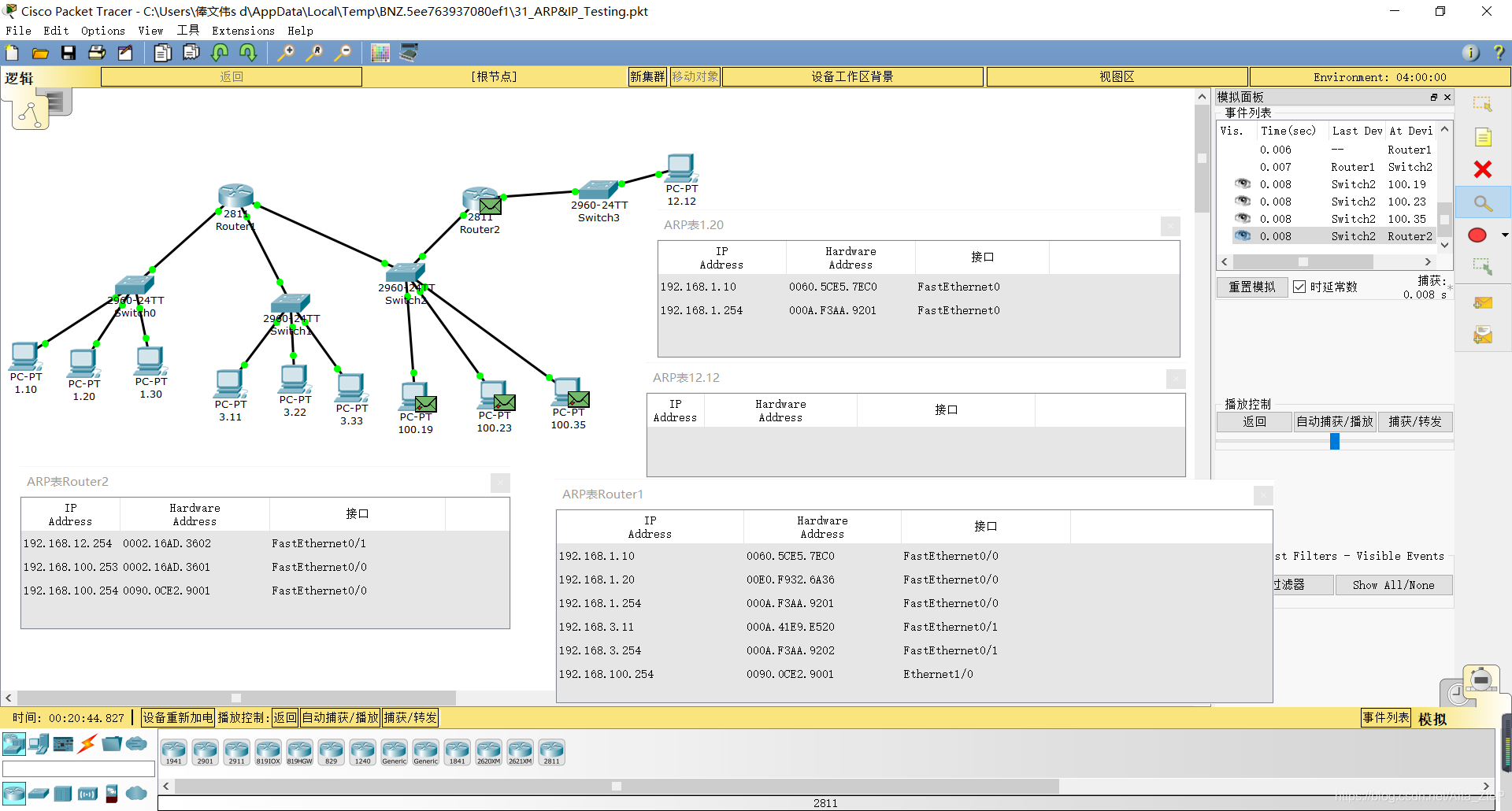1512x811 pixels.
Task: Copy selection using the Copy icon
Action: click(163, 53)
